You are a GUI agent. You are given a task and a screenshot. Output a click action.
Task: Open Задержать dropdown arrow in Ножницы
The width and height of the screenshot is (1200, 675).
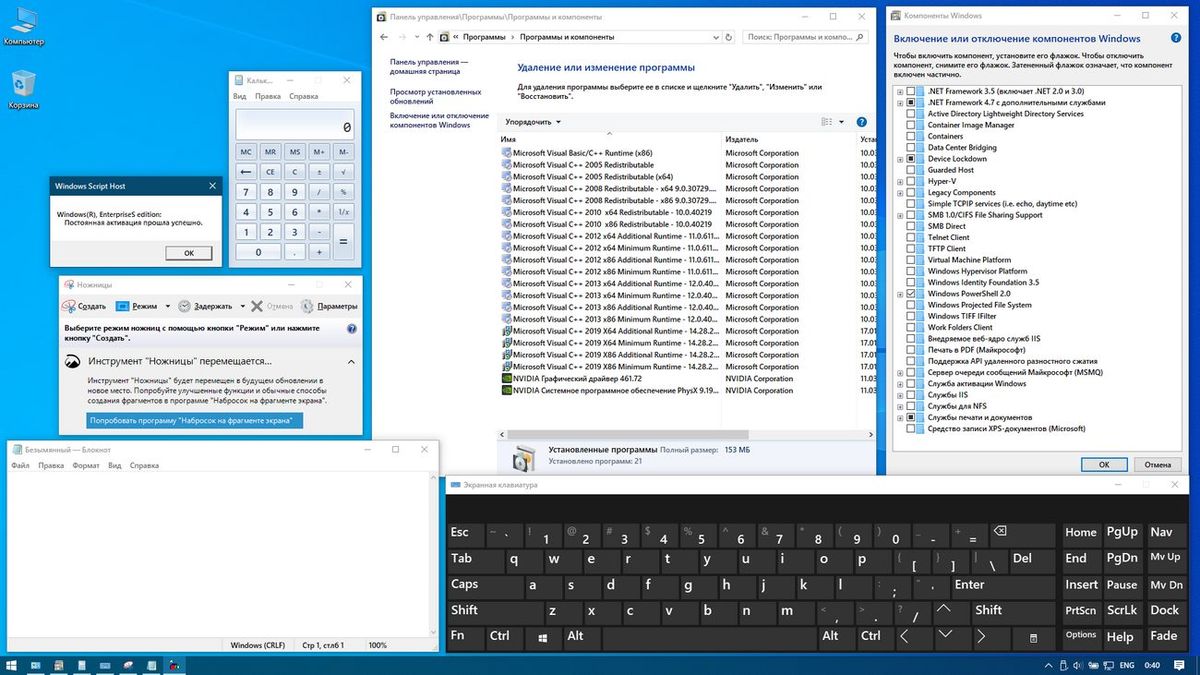coord(241,306)
